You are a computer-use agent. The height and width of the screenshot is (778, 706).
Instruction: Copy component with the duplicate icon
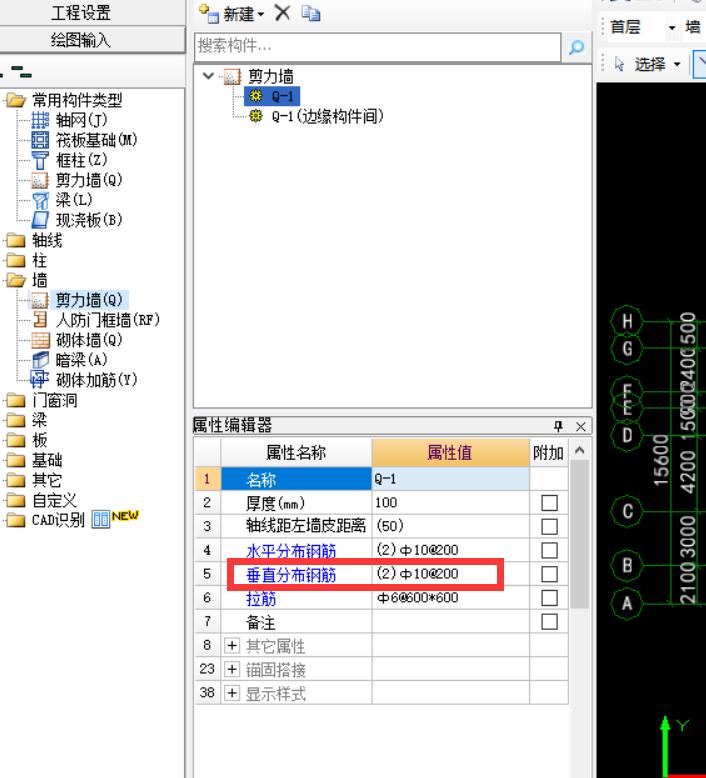[311, 13]
